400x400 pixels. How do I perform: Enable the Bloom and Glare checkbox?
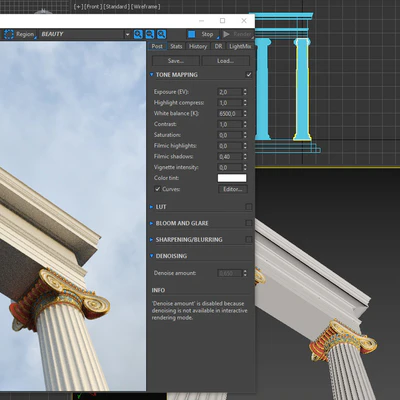click(x=249, y=223)
